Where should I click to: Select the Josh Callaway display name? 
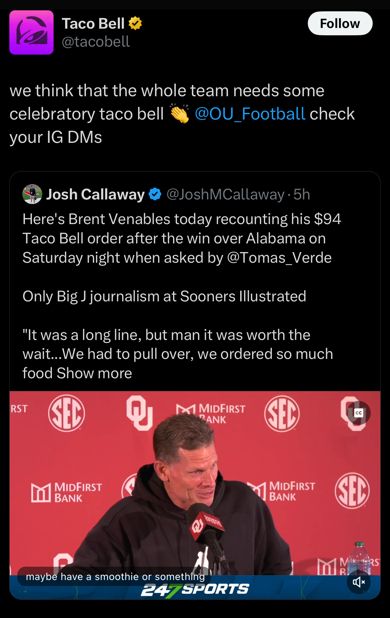pyautogui.click(x=95, y=194)
